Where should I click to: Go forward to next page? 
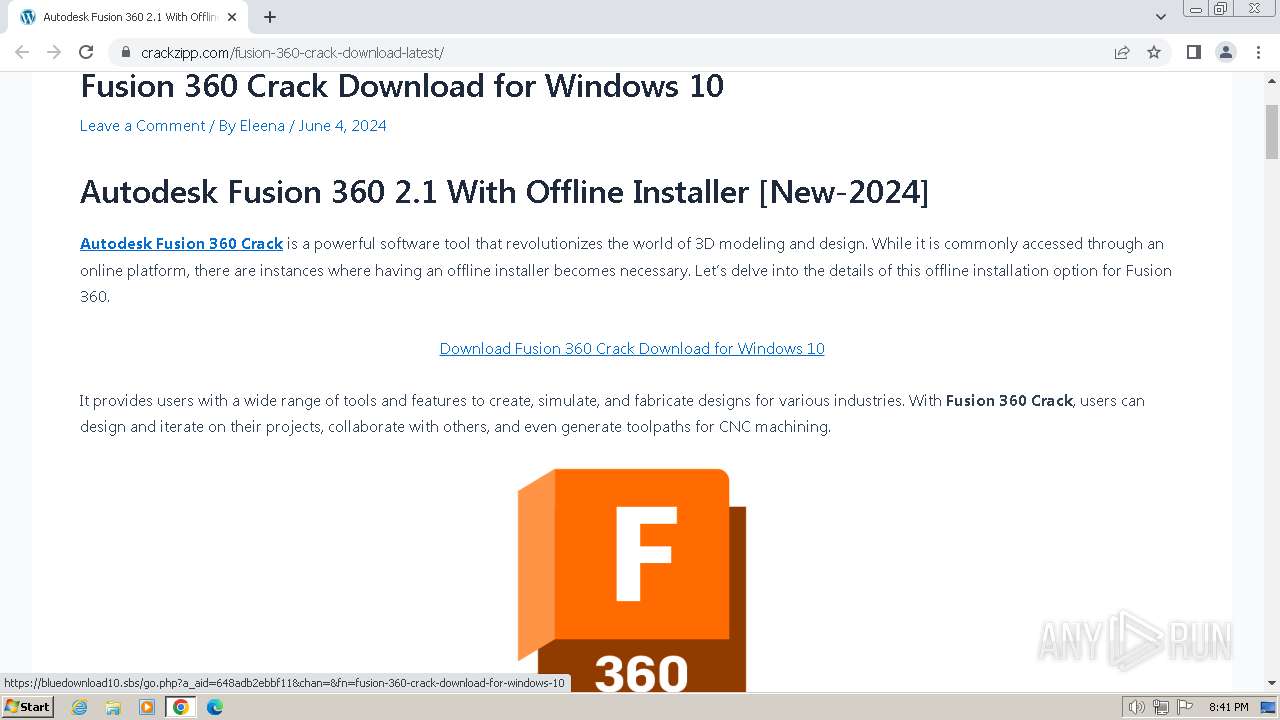click(54, 52)
